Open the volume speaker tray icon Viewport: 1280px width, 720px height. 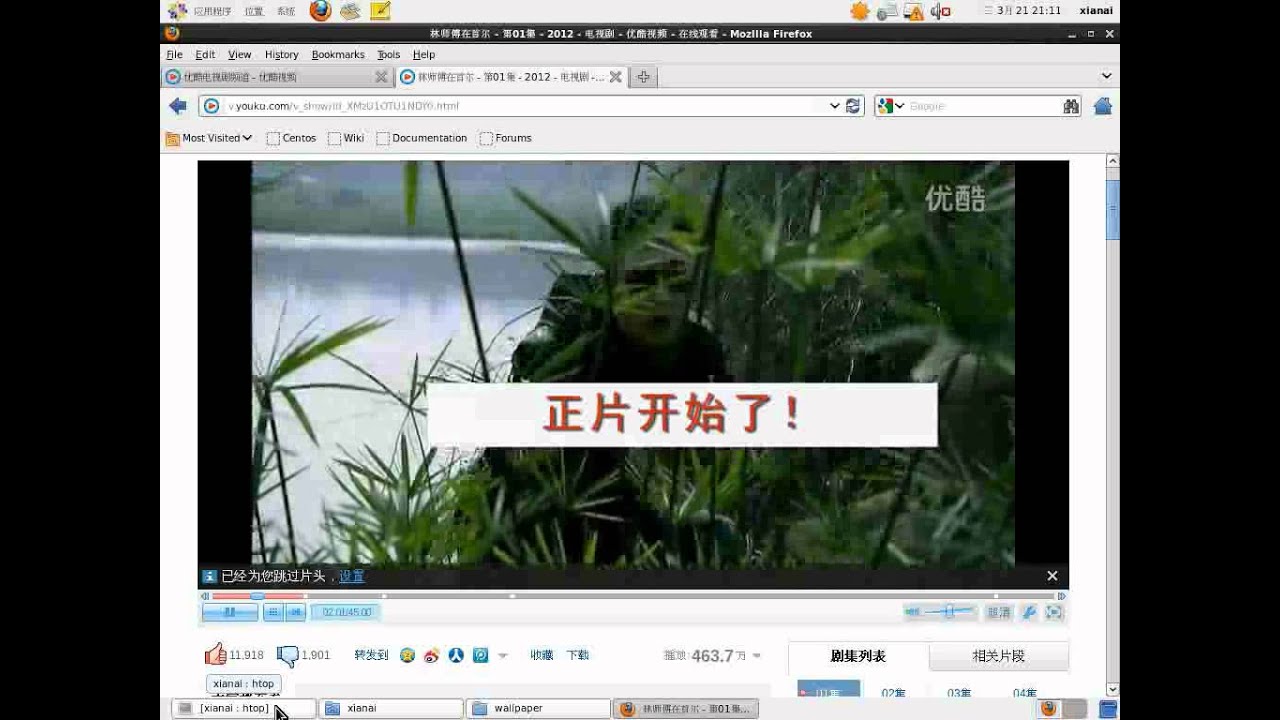click(x=940, y=11)
